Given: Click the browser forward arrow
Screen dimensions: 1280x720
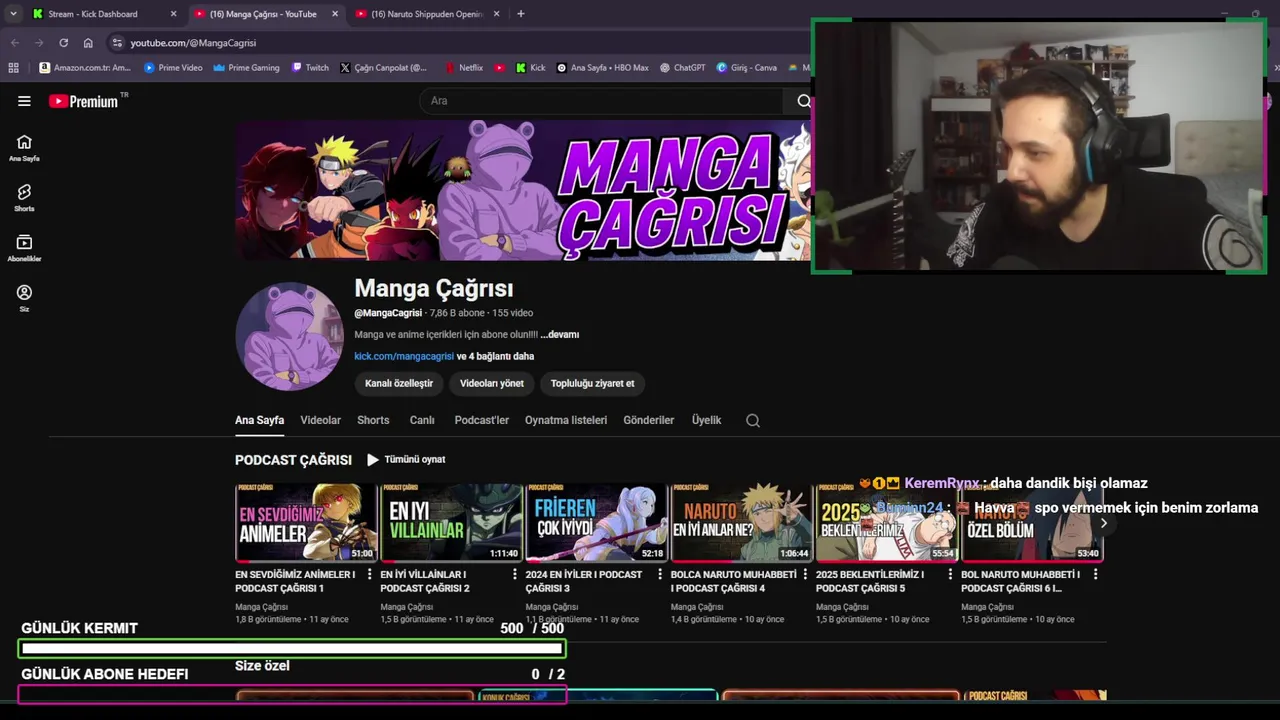Looking at the screenshot, I should point(39,43).
